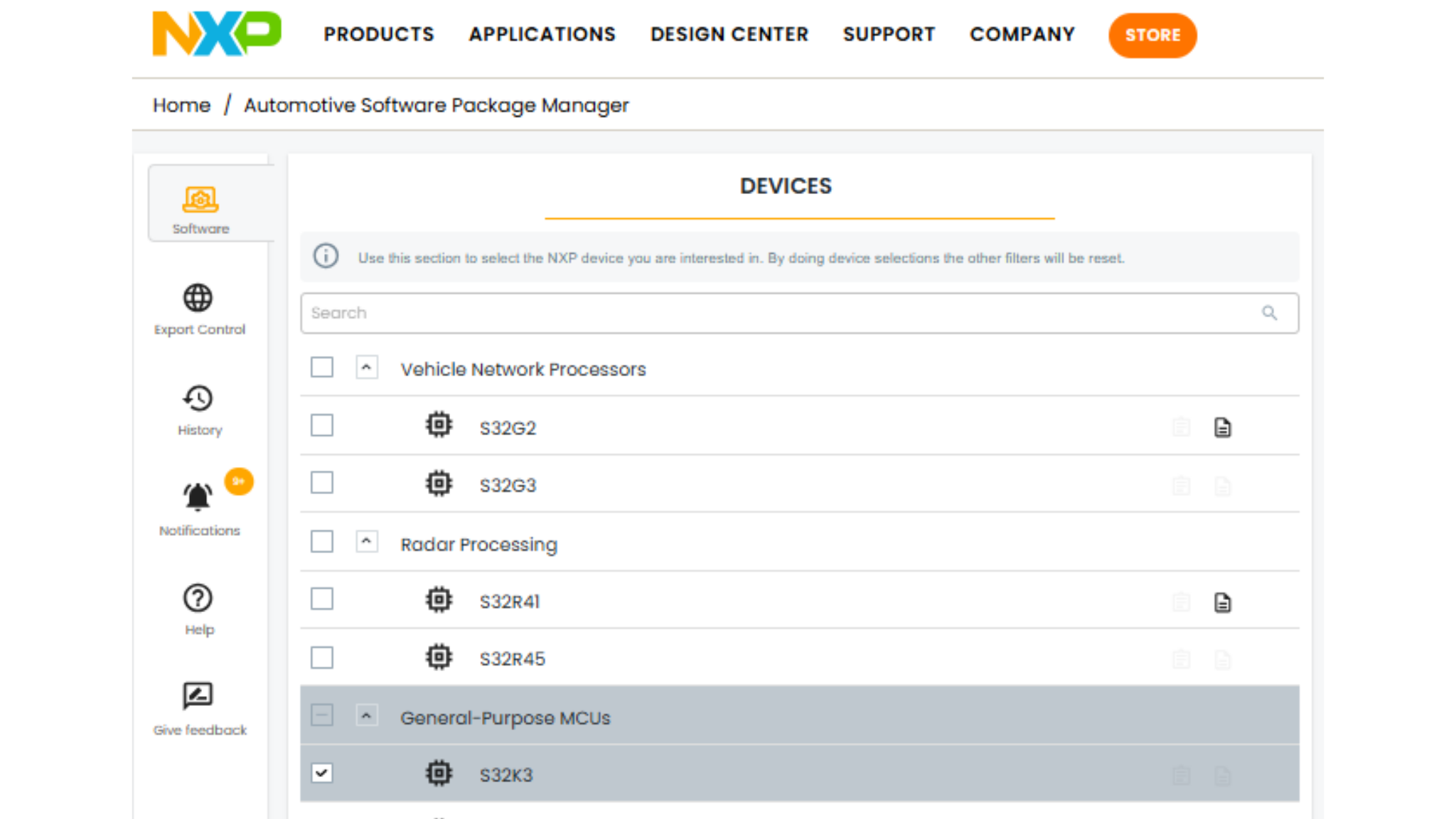Viewport: 1456px width, 819px height.
Task: Open the Export Control globe icon
Action: click(x=198, y=298)
